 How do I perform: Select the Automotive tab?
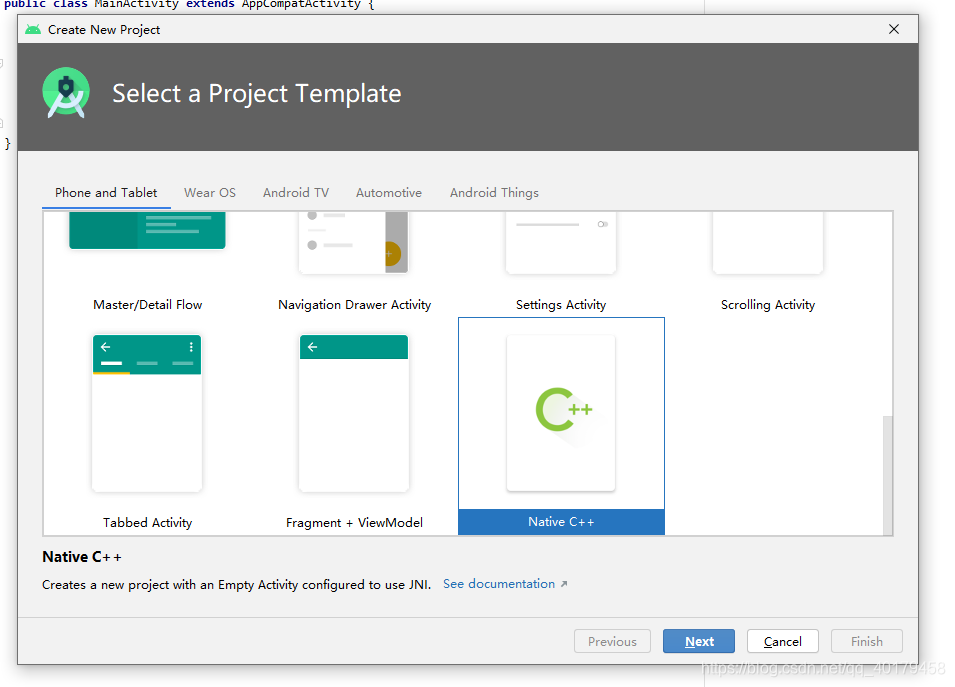tap(389, 192)
